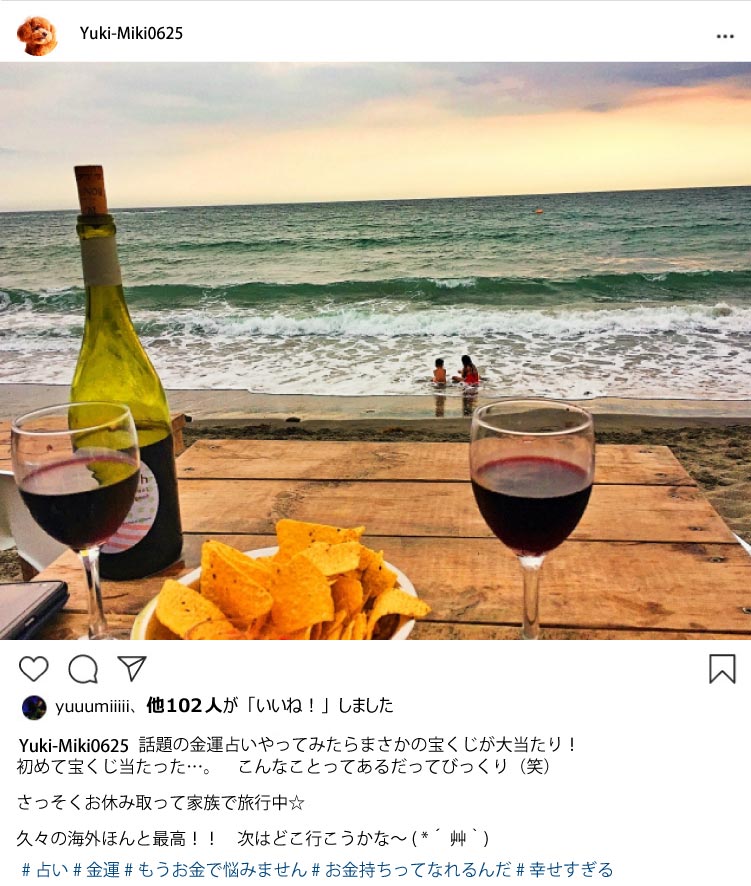
Task: Click the wine bottle in the photo
Action: point(123,373)
